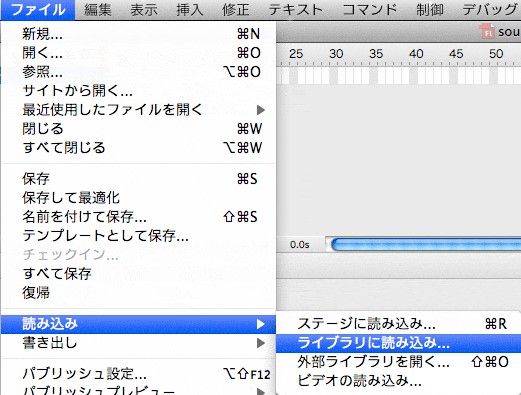Choose 外部ライブラリを開く... submenu item

coord(399,362)
